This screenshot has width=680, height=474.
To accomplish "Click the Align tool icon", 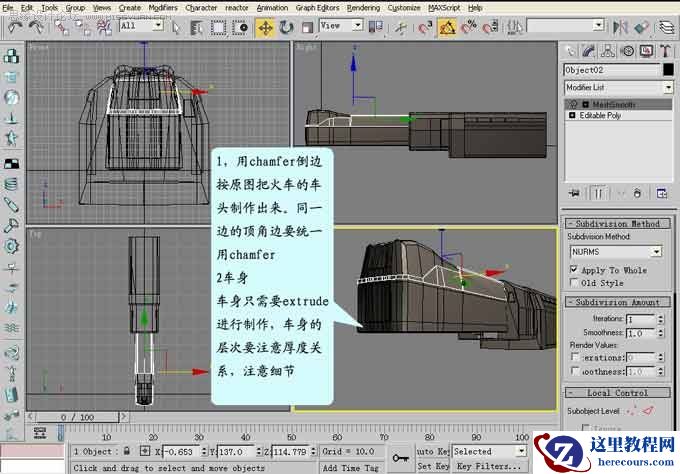I will pyautogui.click(x=641, y=27).
